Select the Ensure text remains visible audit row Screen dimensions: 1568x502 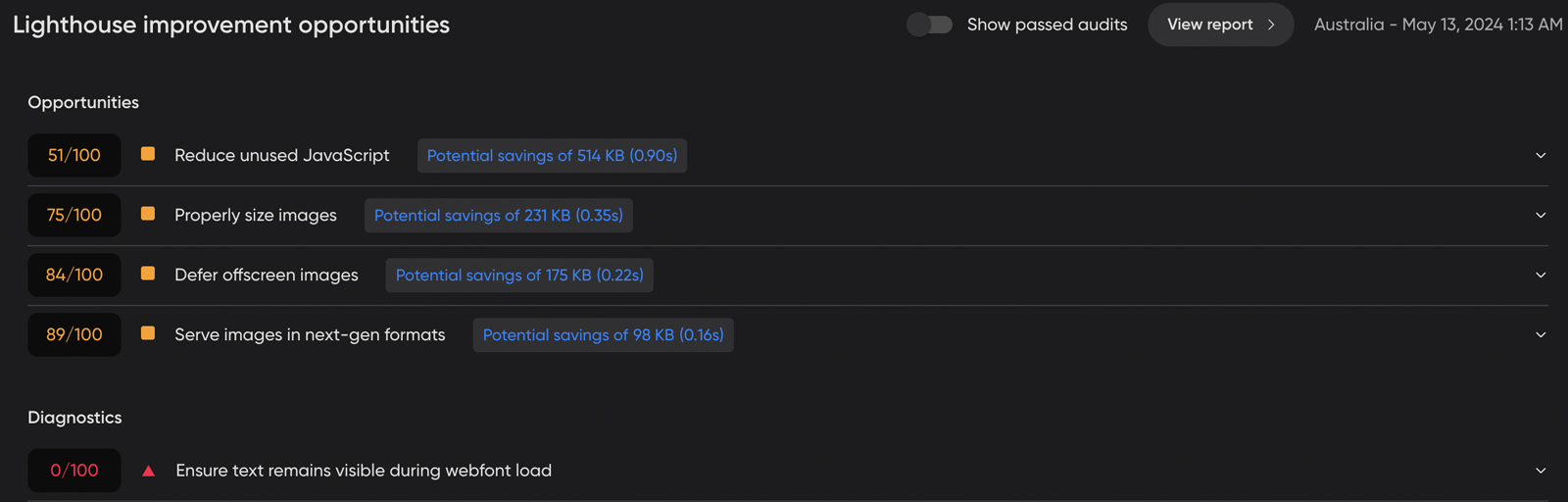364,471
